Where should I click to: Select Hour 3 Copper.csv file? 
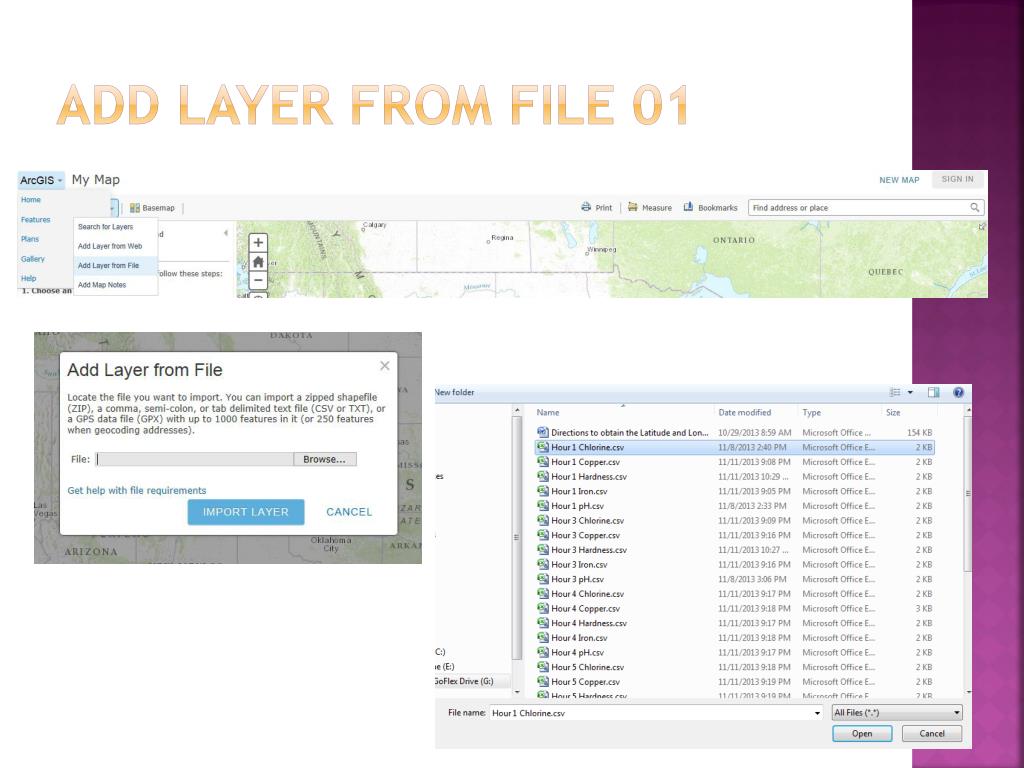(735, 535)
